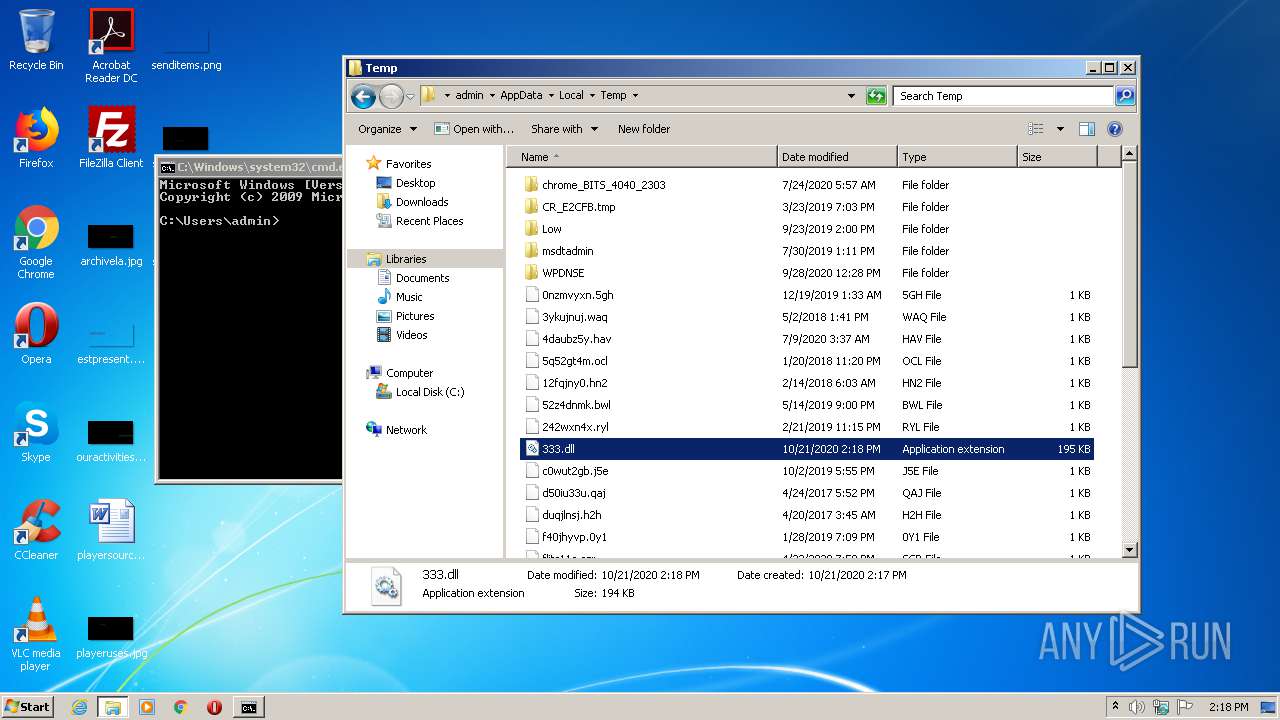This screenshot has width=1280, height=720.
Task: Click the green Refresh button beside address bar
Action: click(876, 96)
